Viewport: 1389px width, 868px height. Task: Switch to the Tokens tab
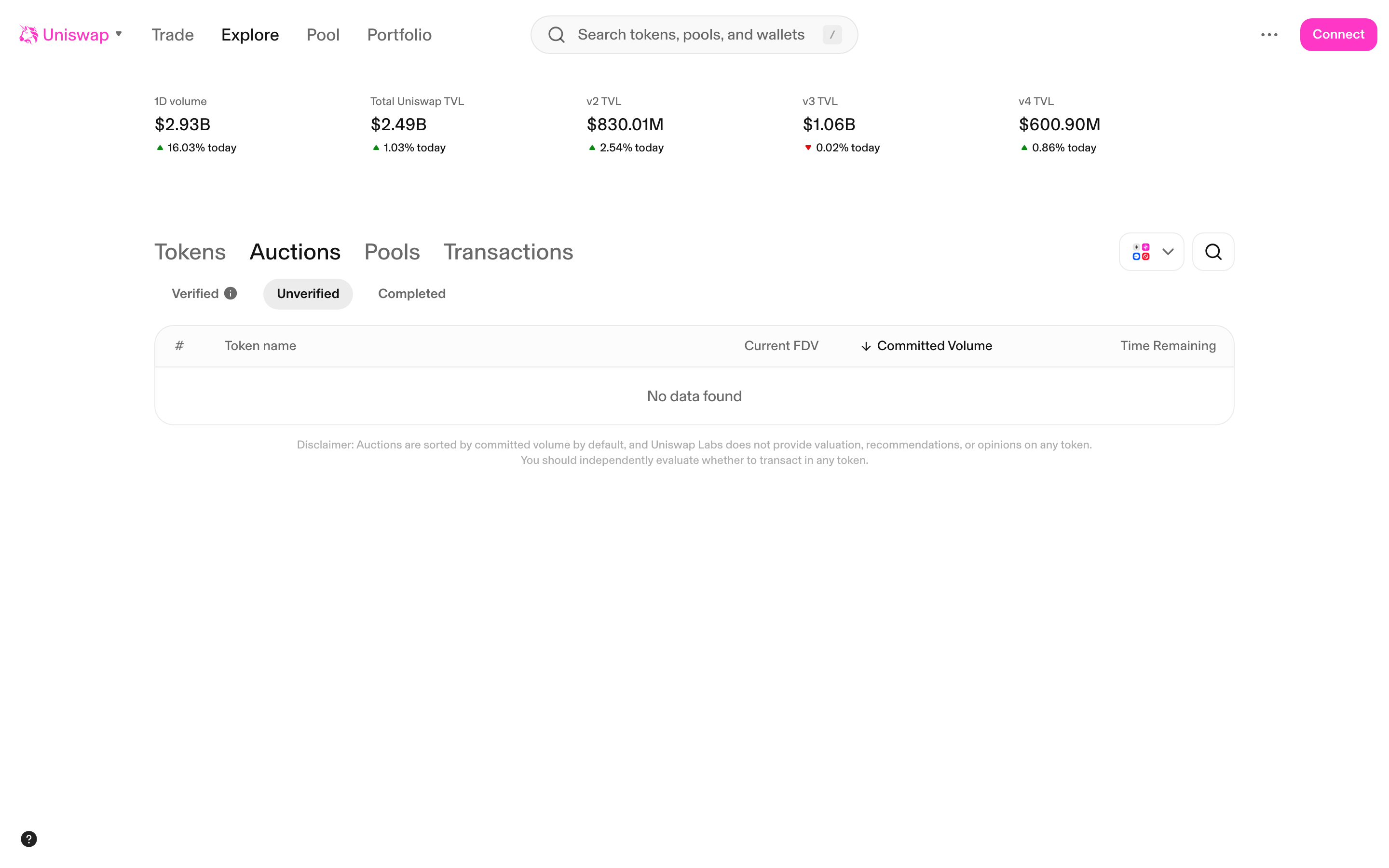tap(190, 251)
